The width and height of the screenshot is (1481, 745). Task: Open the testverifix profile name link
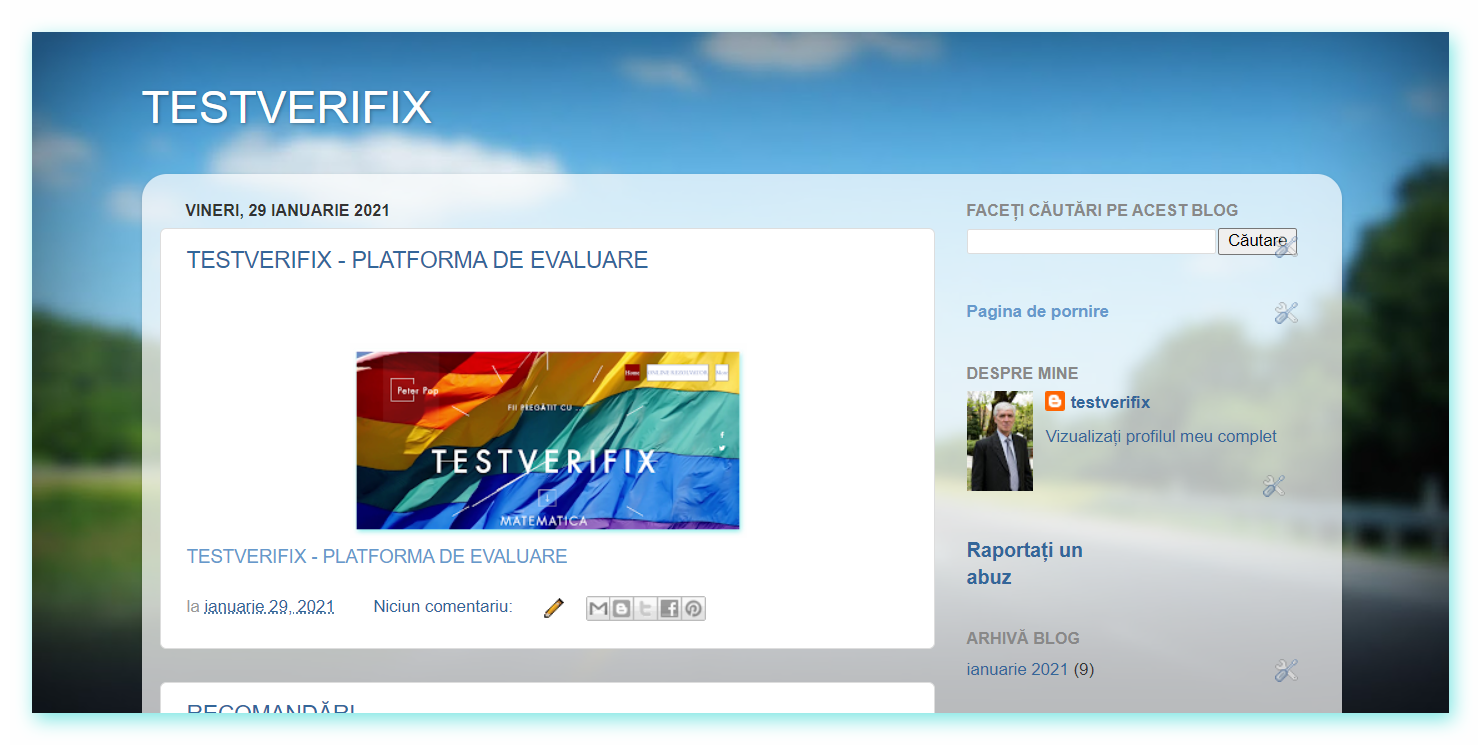(1110, 402)
